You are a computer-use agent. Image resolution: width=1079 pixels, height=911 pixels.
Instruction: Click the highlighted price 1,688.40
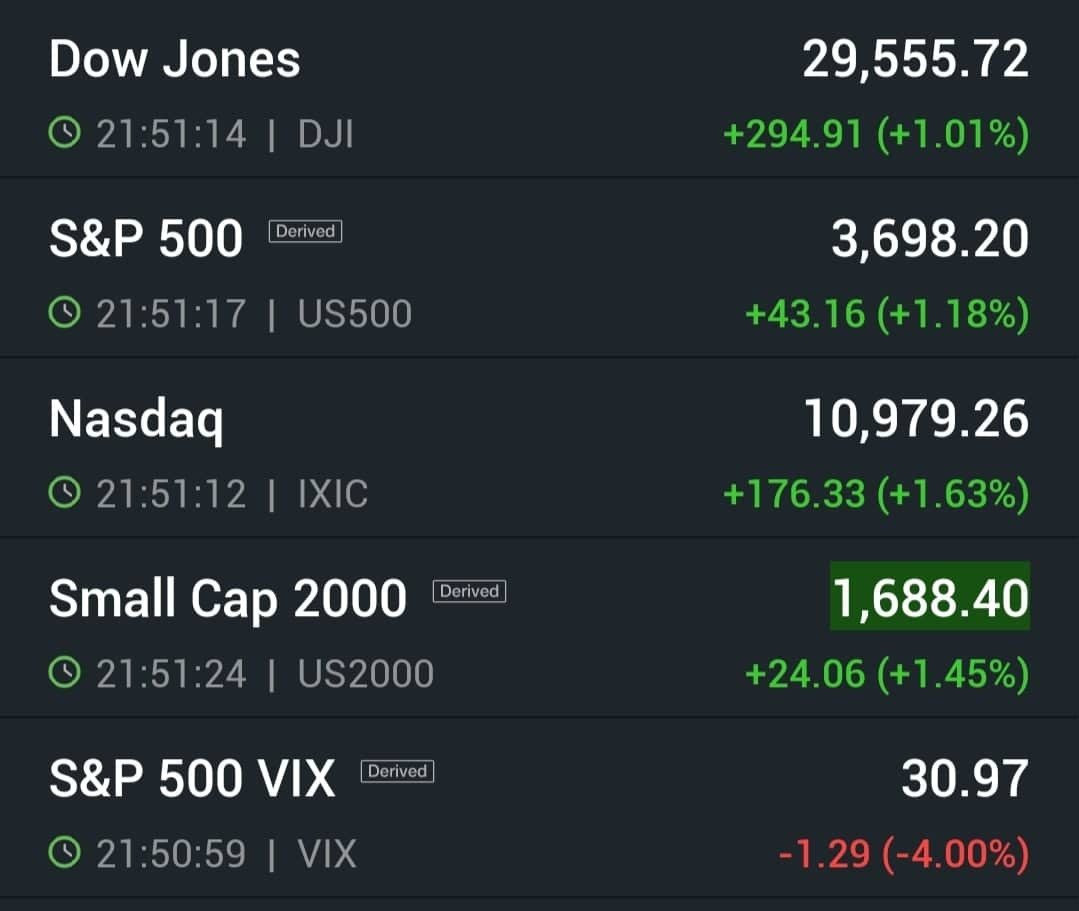930,597
